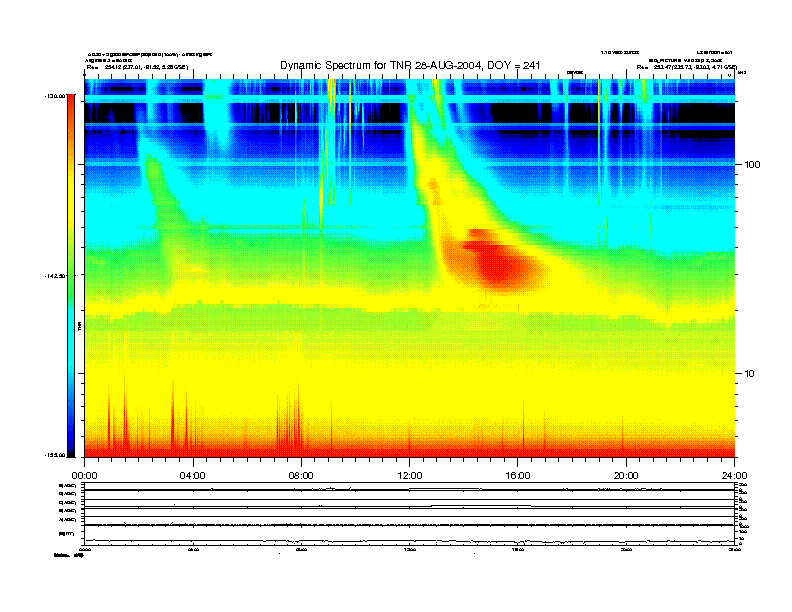
Task: Click the color scale bottom value -155.00
Action: coord(55,455)
